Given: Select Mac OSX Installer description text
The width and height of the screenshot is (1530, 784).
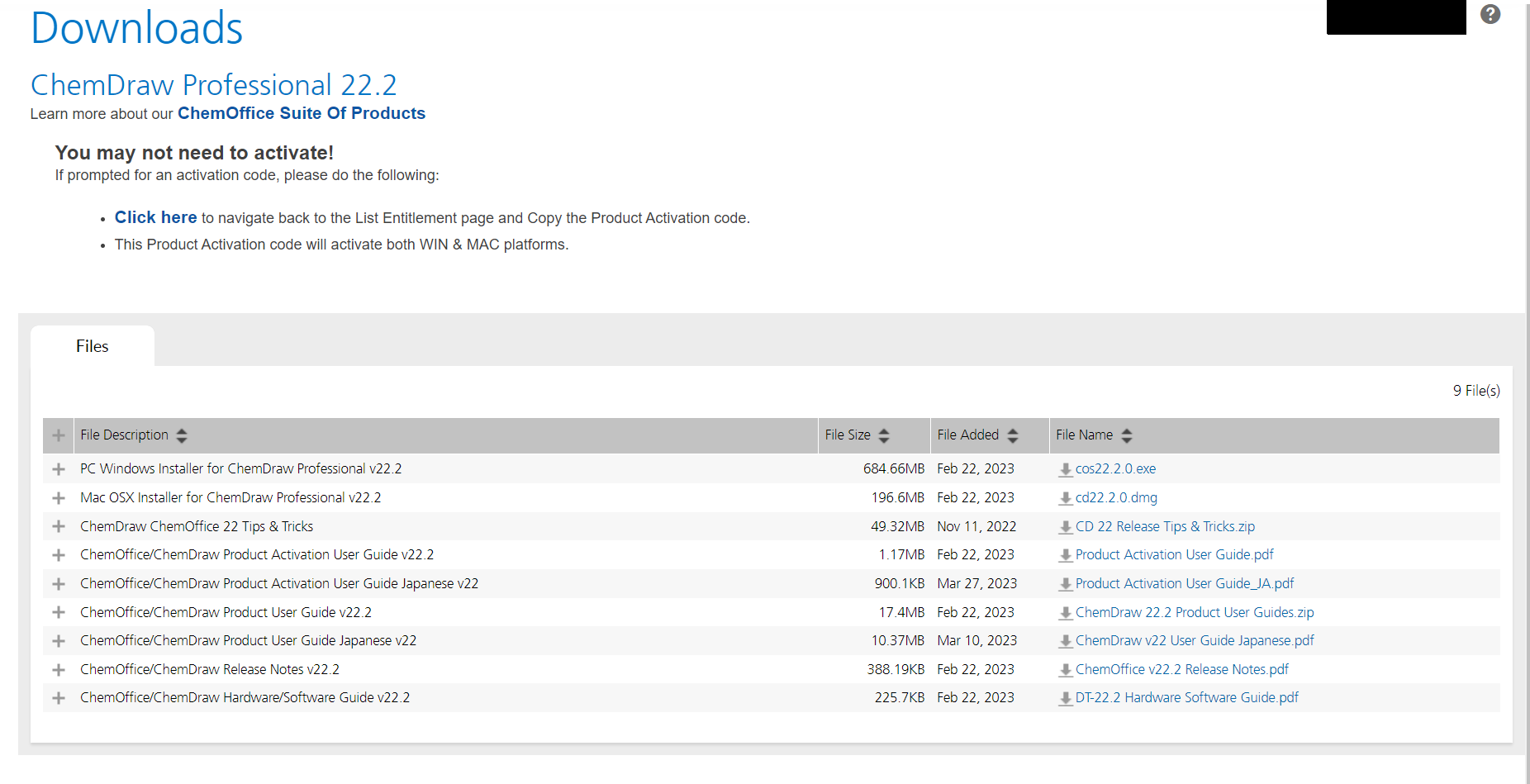Looking at the screenshot, I should click(230, 497).
